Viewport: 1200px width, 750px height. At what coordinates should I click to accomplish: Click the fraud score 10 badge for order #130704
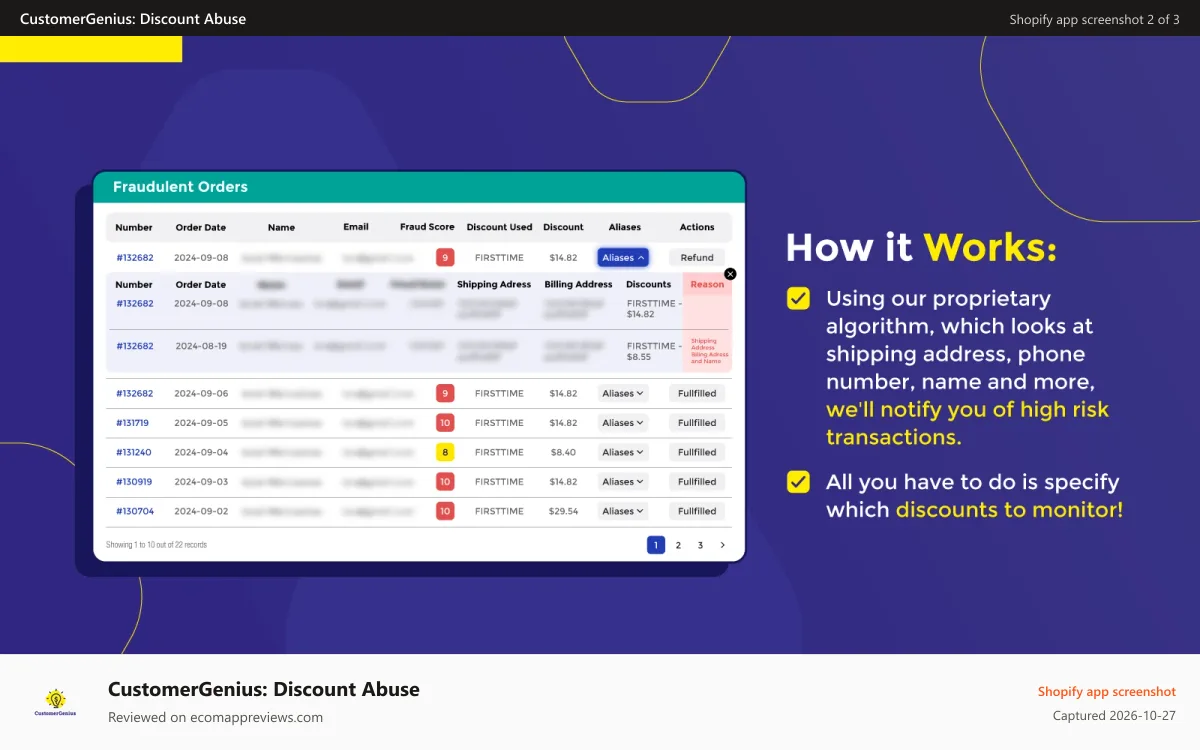point(445,511)
